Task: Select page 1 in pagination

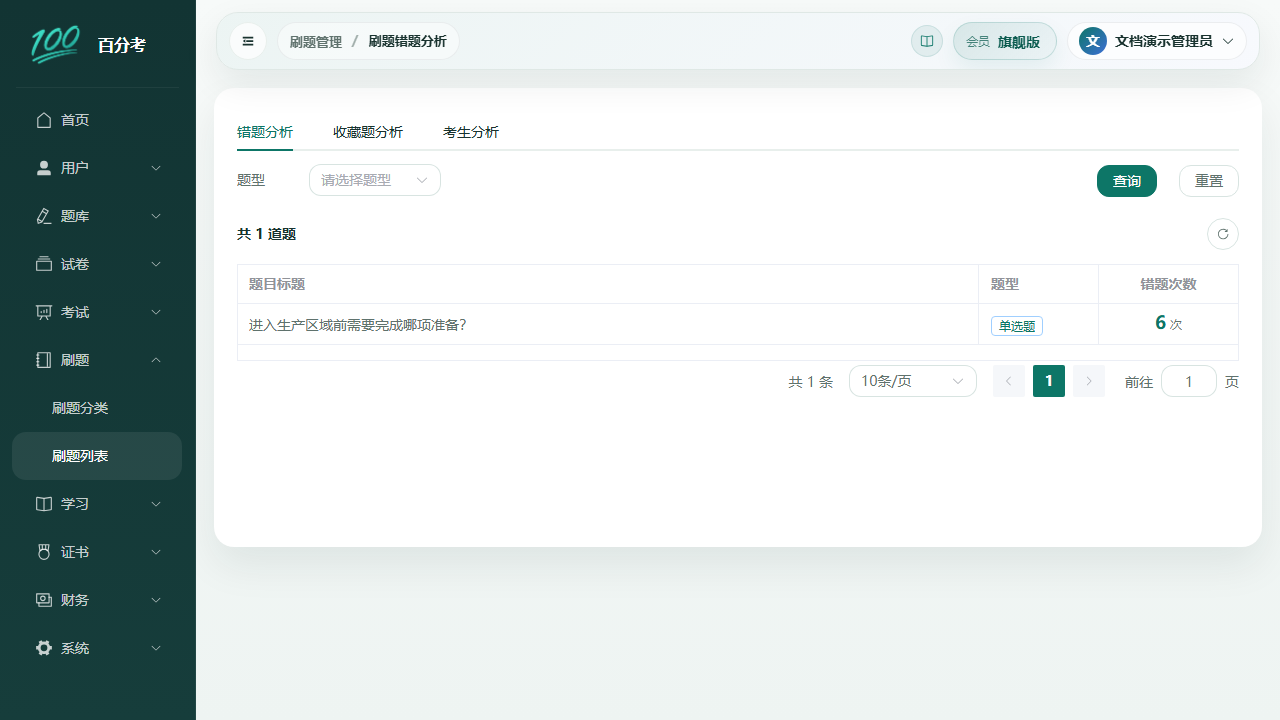Action: pos(1049,381)
